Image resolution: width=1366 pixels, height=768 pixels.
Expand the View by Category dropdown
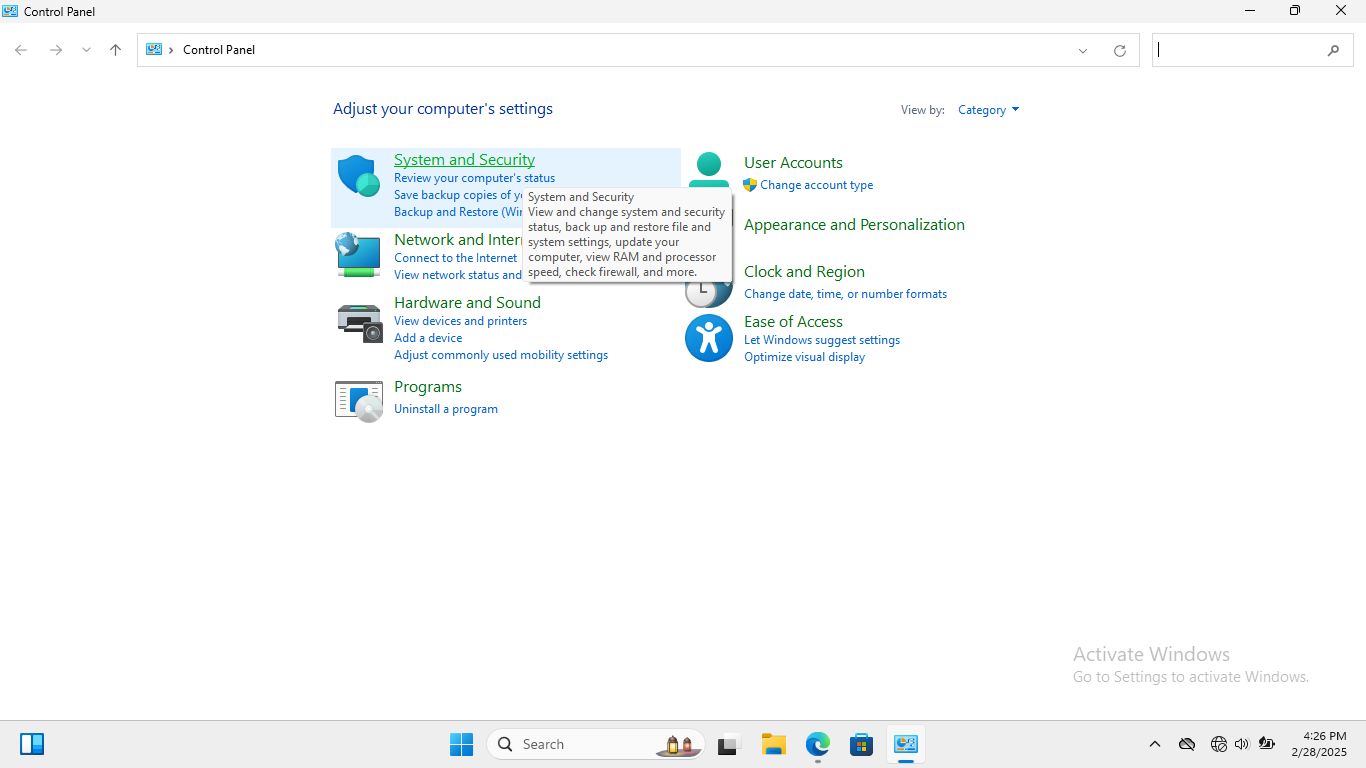[x=988, y=110]
